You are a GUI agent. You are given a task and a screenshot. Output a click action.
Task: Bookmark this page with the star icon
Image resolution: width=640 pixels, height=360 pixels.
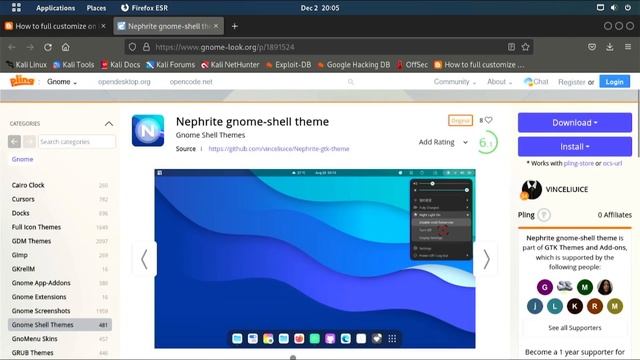click(525, 47)
